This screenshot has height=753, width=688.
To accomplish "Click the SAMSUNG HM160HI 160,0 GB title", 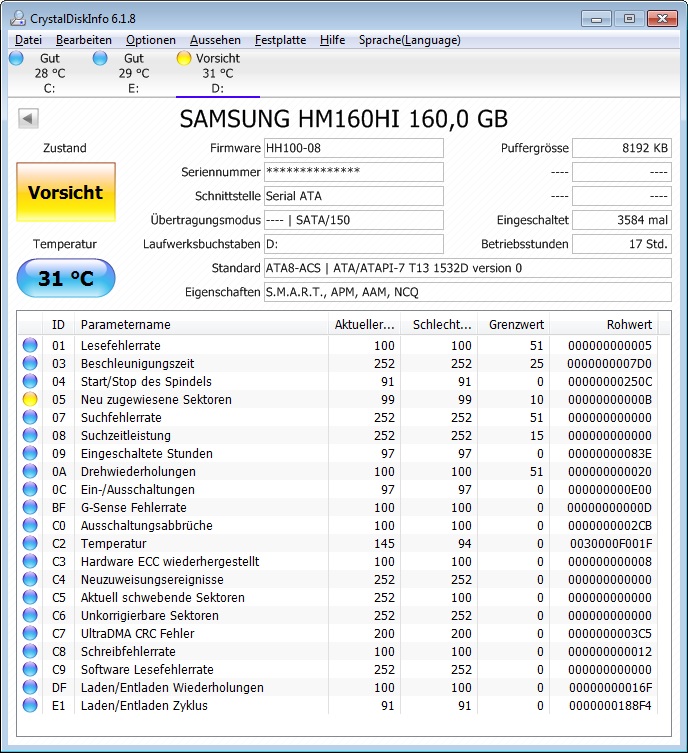I will coord(344,119).
